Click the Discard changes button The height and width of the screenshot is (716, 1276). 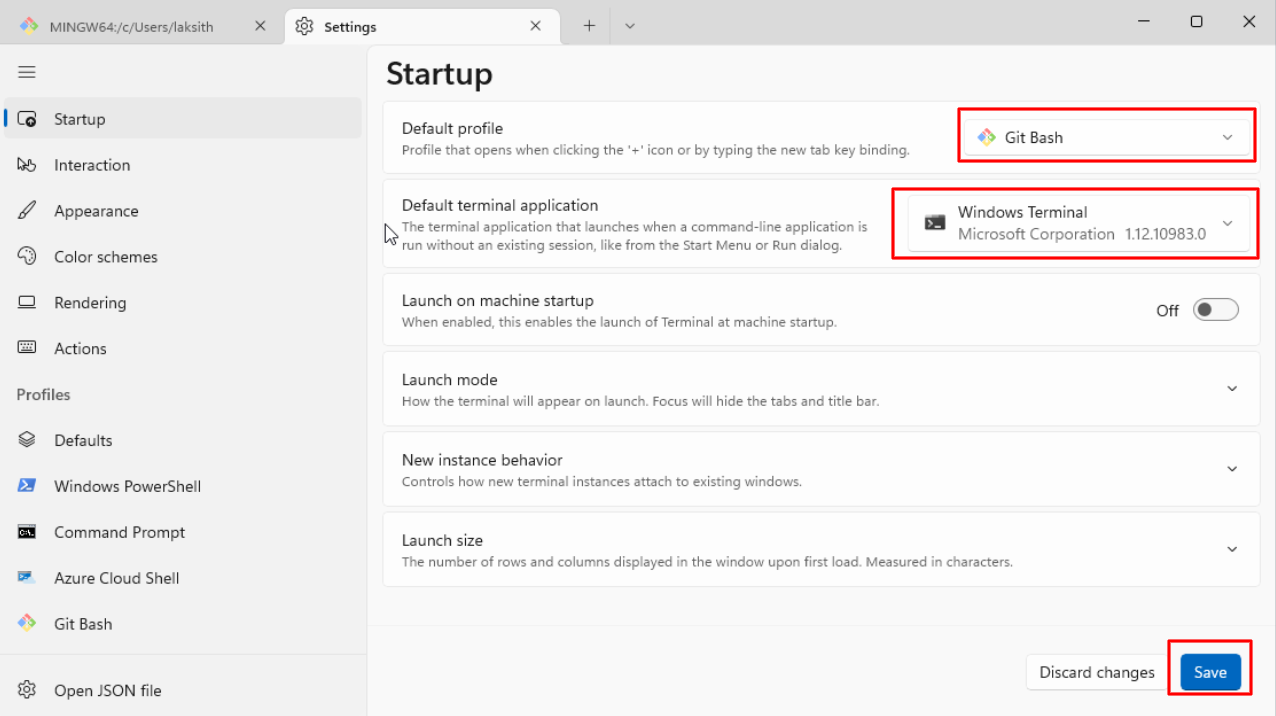pos(1096,672)
